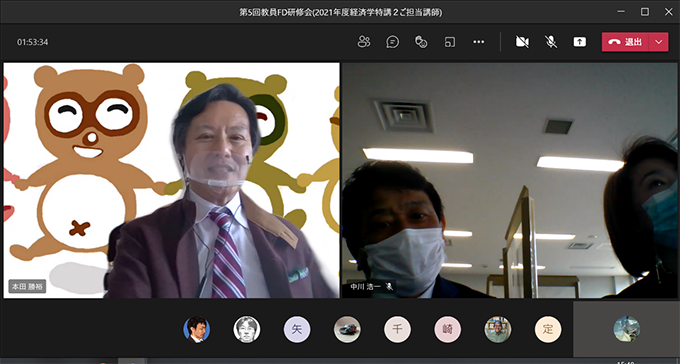Open the breakout rooms icon
Viewport: 680px width, 364px height.
pyautogui.click(x=450, y=42)
